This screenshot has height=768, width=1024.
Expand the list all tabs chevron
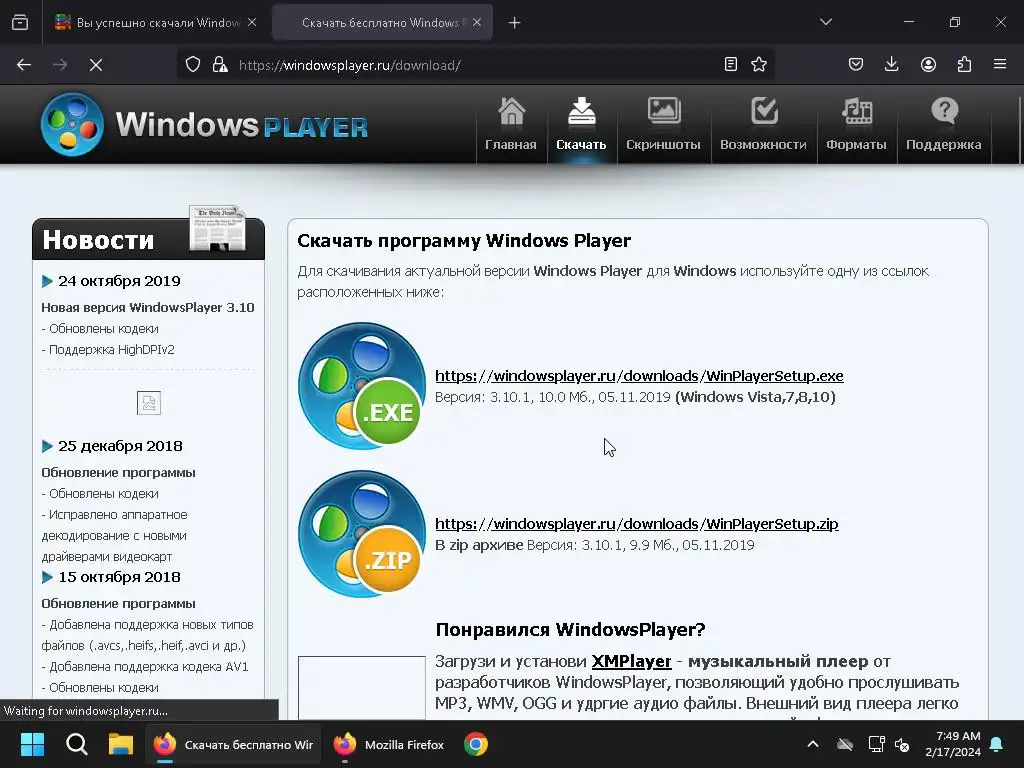click(826, 22)
